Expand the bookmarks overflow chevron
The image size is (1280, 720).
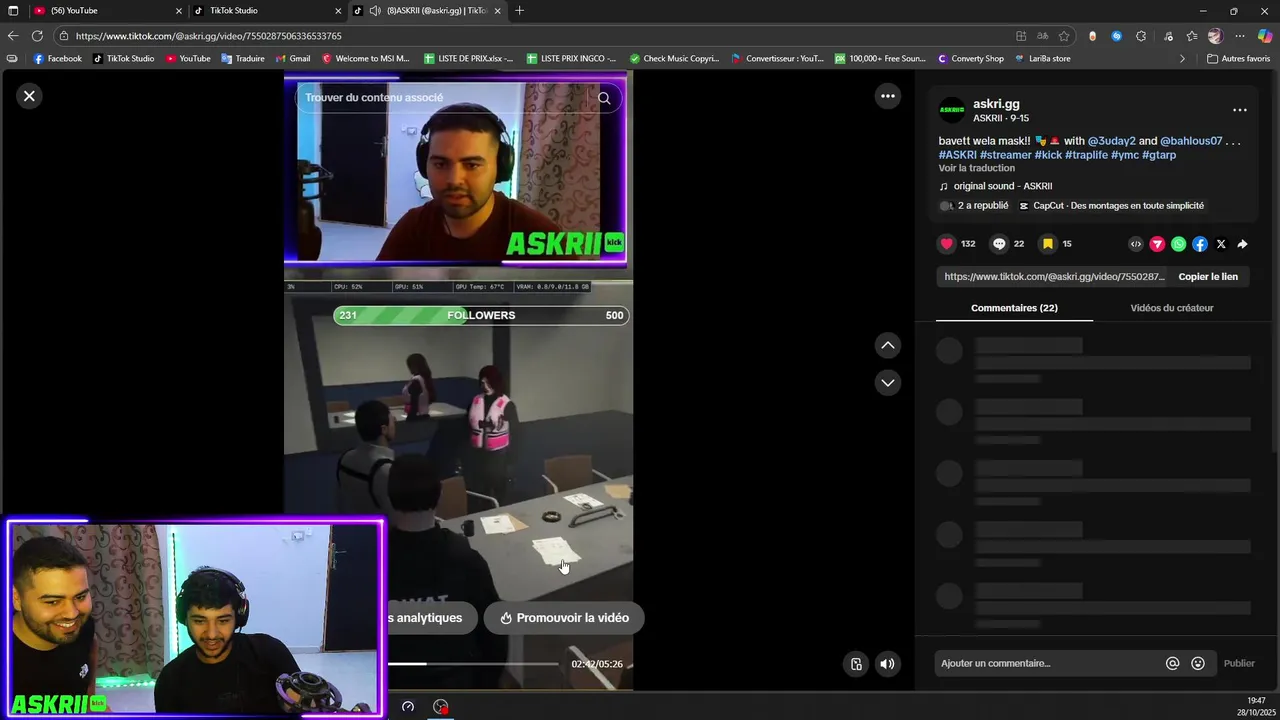(x=1182, y=59)
